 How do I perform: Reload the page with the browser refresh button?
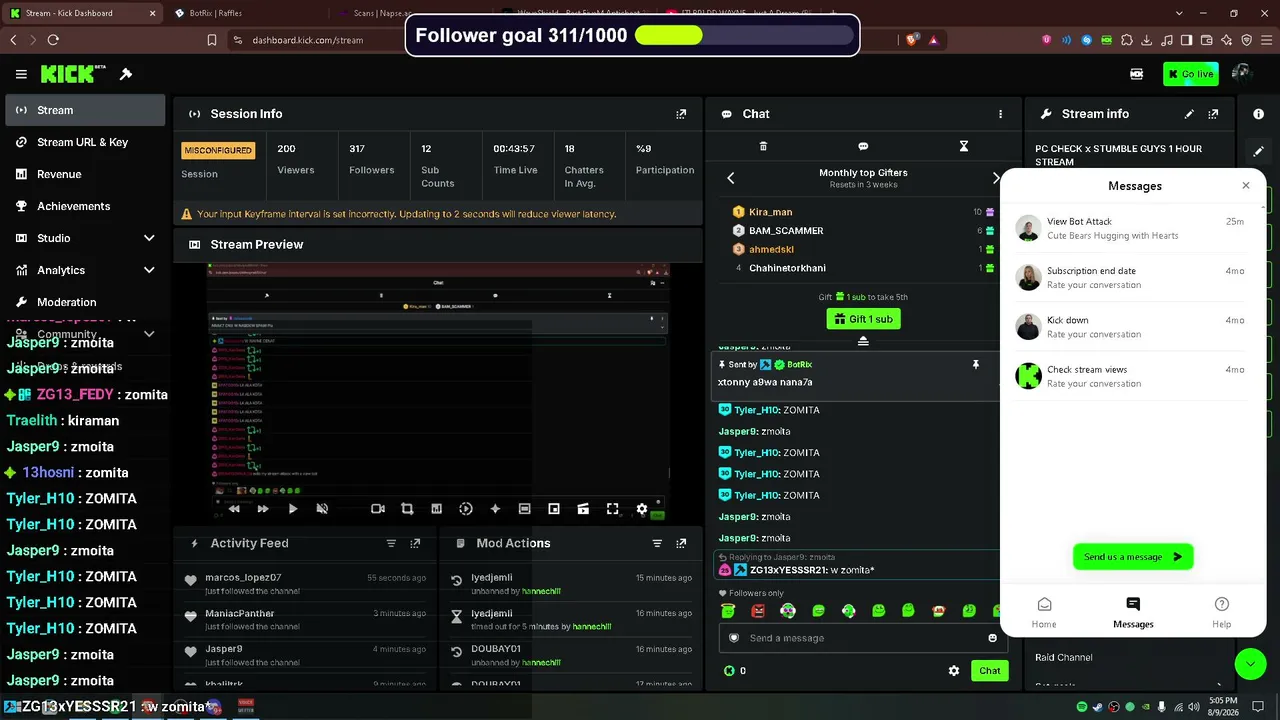[x=53, y=40]
